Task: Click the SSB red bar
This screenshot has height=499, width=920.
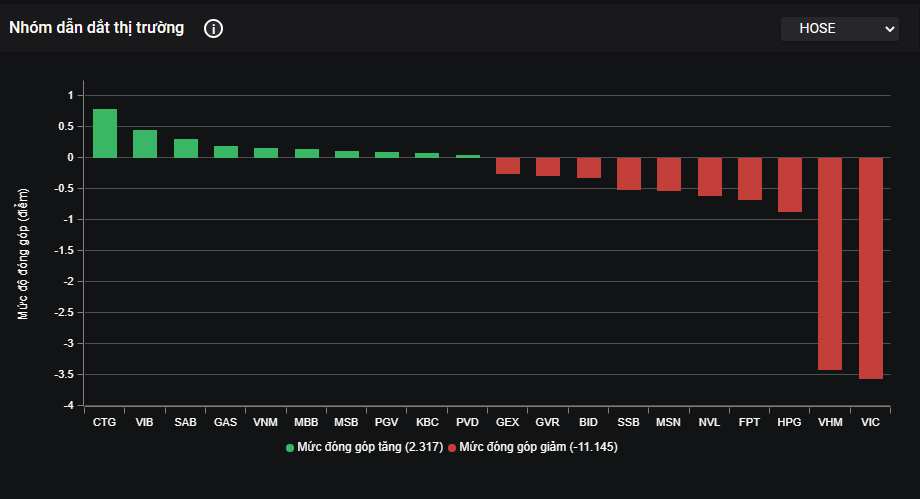Action: (629, 173)
